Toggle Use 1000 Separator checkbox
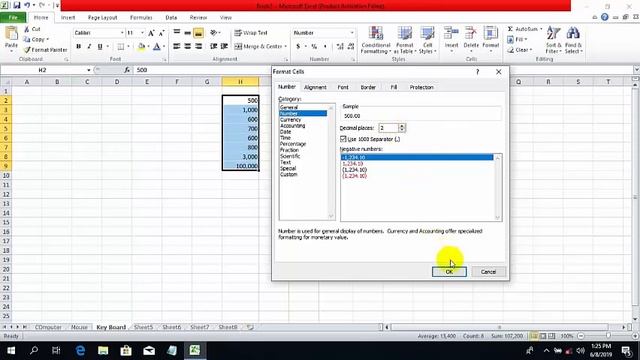Viewport: 640px width, 360px height. [343, 139]
